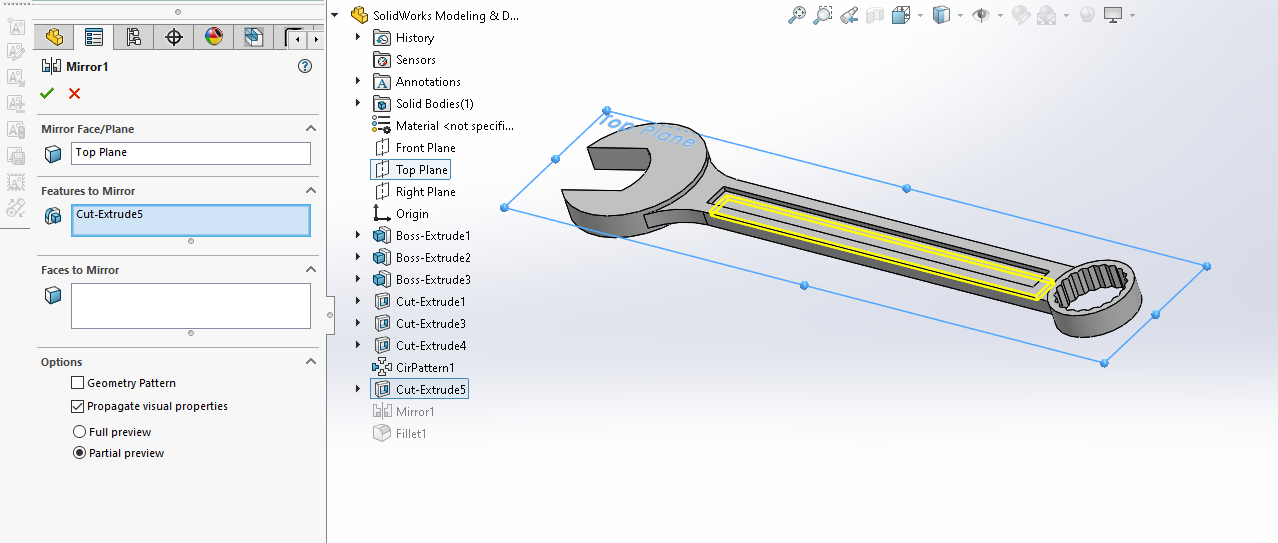Collapse the Options section chevron
The height and width of the screenshot is (543, 1278).
click(x=310, y=362)
